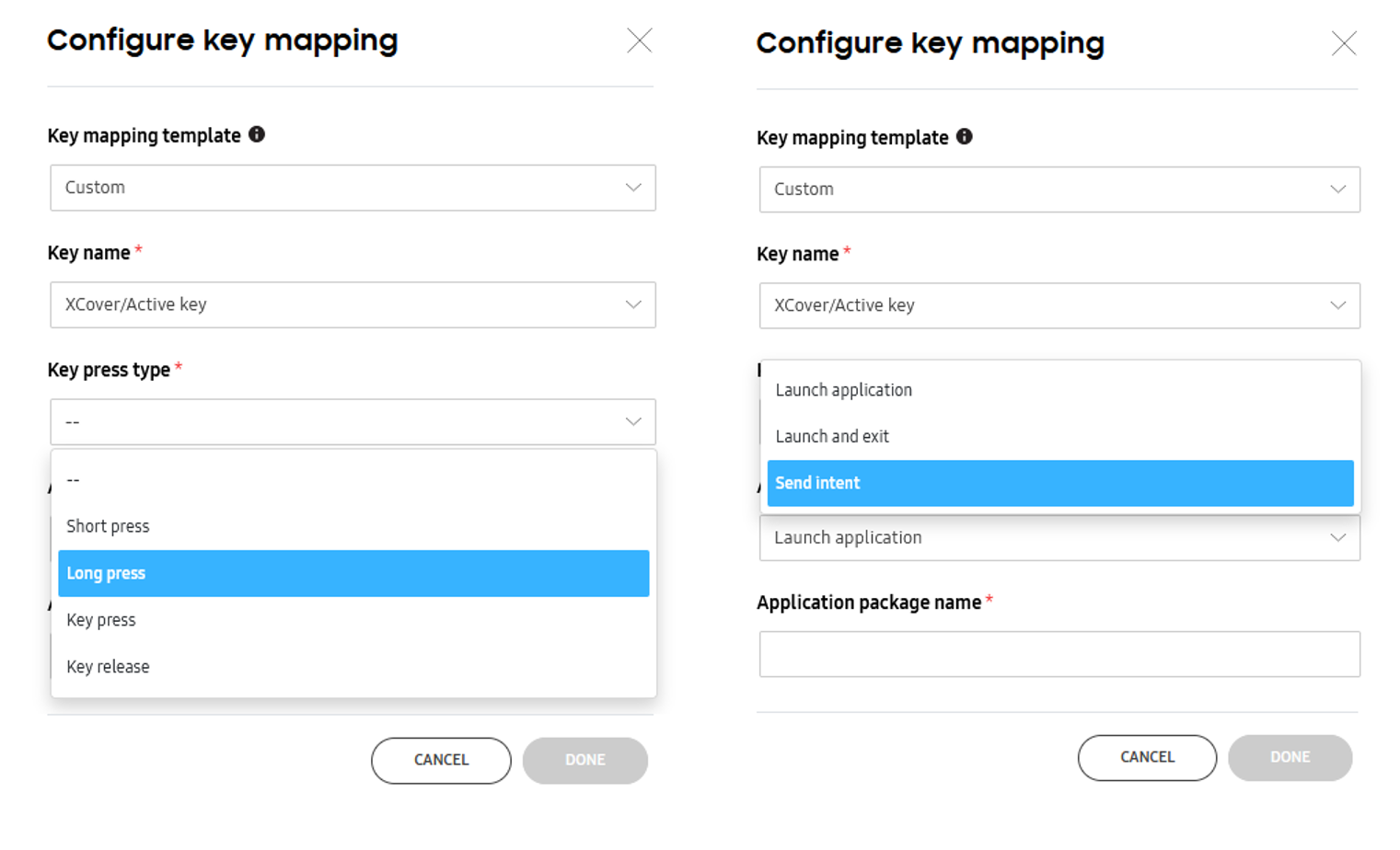The height and width of the screenshot is (850, 1400).
Task: Open the Key press type dropdown
Action: tap(353, 422)
